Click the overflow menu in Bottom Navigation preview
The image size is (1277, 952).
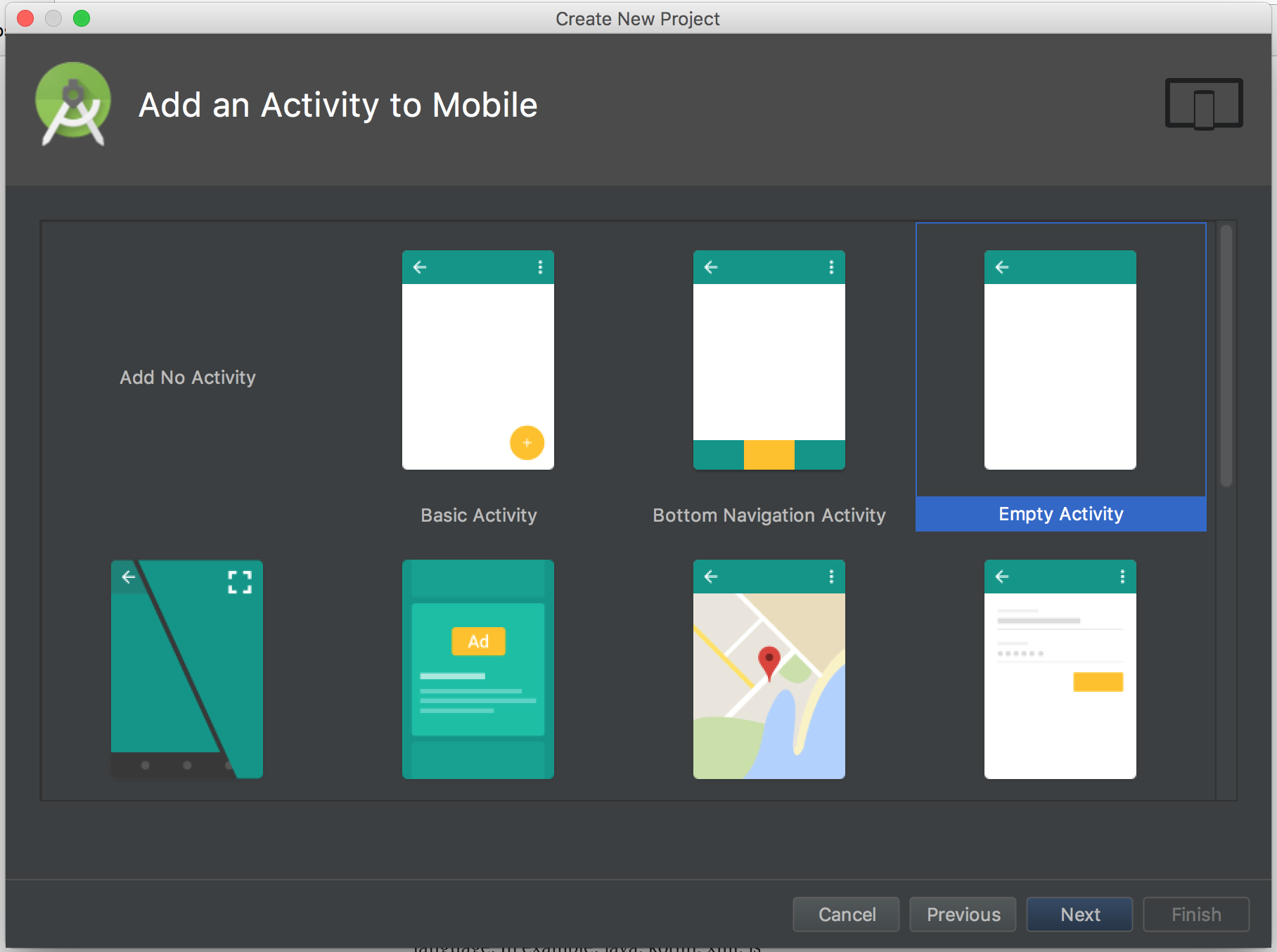click(x=830, y=266)
